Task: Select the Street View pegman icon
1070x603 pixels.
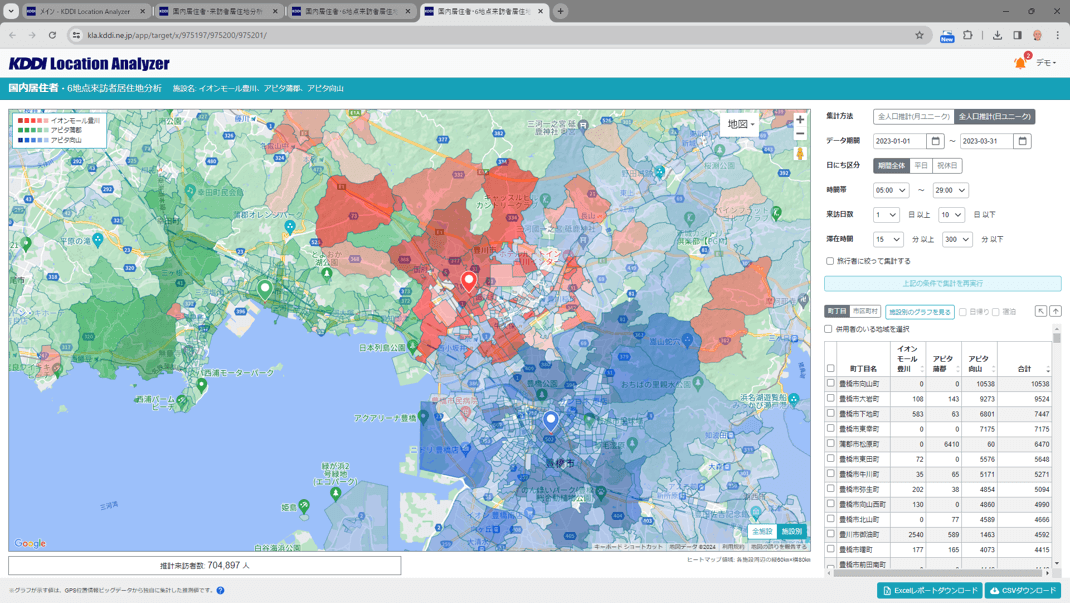Action: tap(800, 153)
